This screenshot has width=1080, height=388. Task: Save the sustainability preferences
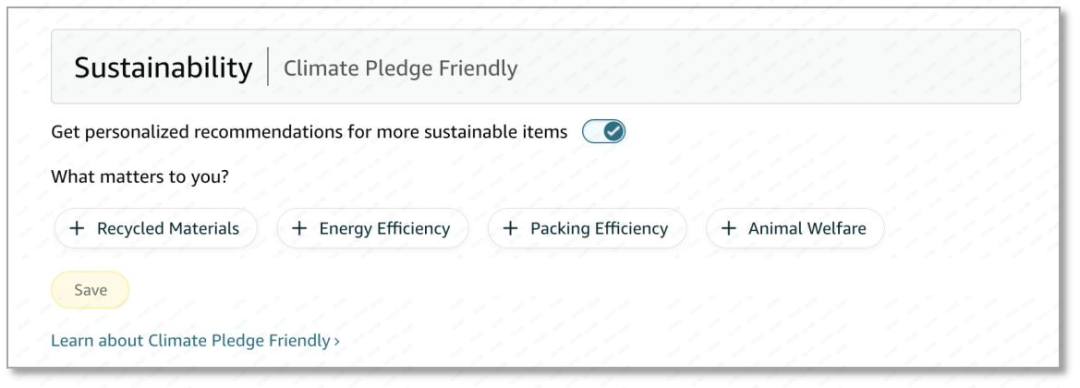click(x=90, y=290)
